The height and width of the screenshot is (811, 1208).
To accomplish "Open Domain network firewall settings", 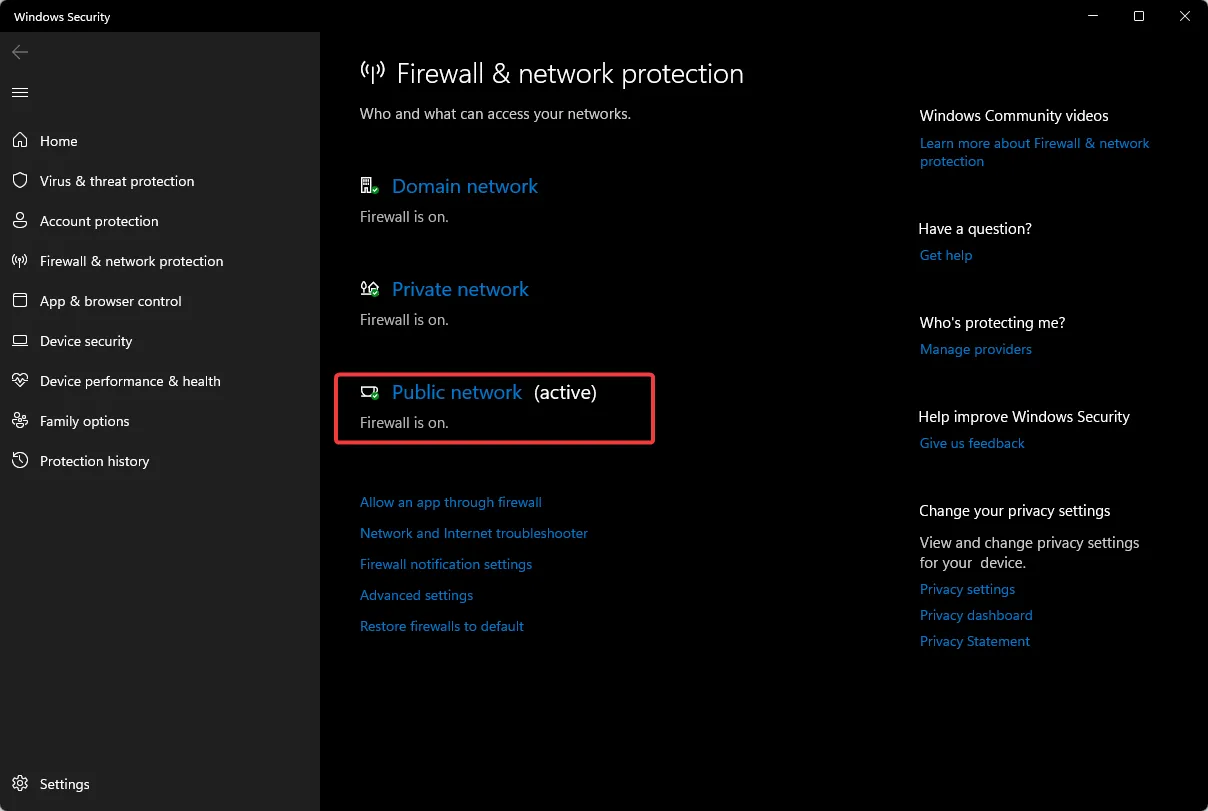I will (x=465, y=186).
